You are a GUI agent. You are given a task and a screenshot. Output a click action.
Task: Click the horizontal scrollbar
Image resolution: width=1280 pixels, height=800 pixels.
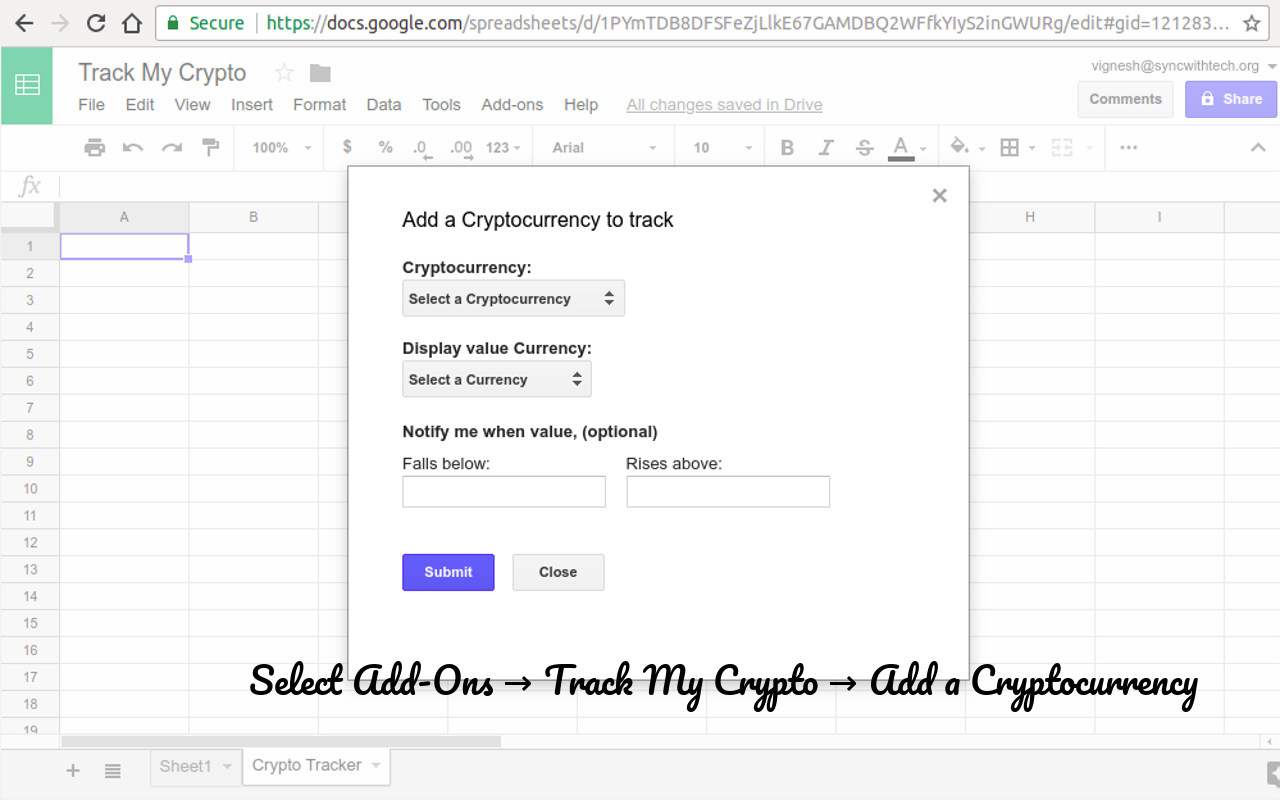281,742
